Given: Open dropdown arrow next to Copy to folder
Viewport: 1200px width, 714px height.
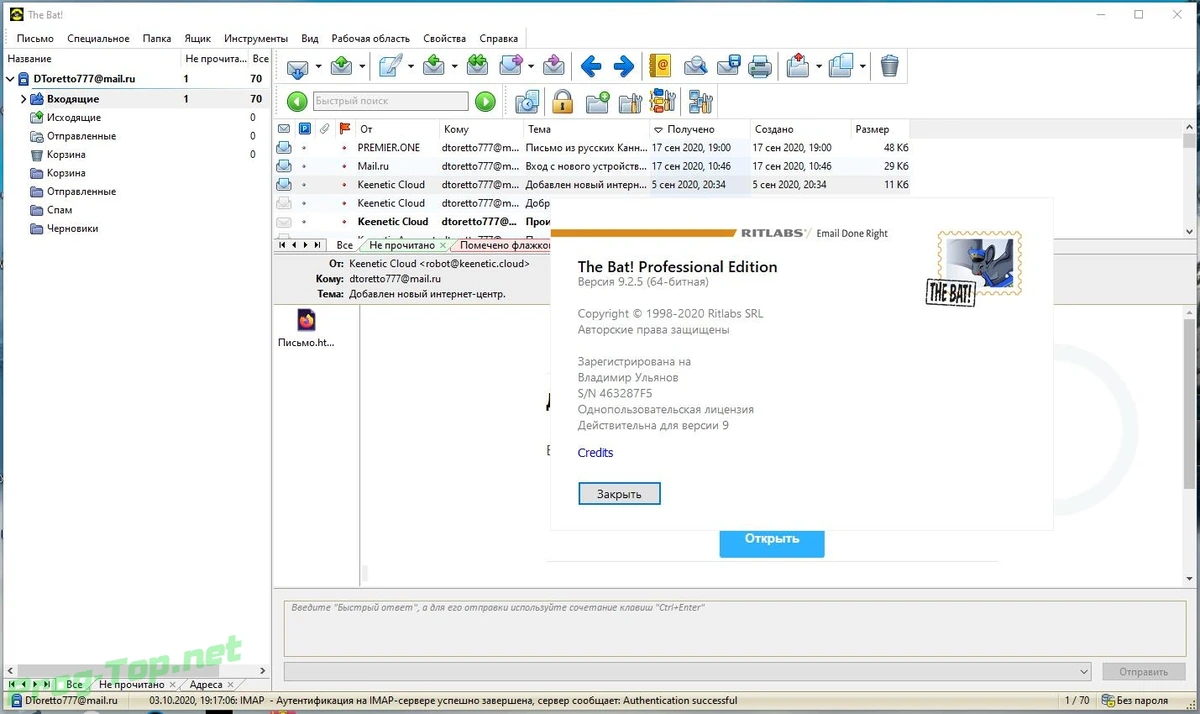Looking at the screenshot, I should [x=863, y=68].
